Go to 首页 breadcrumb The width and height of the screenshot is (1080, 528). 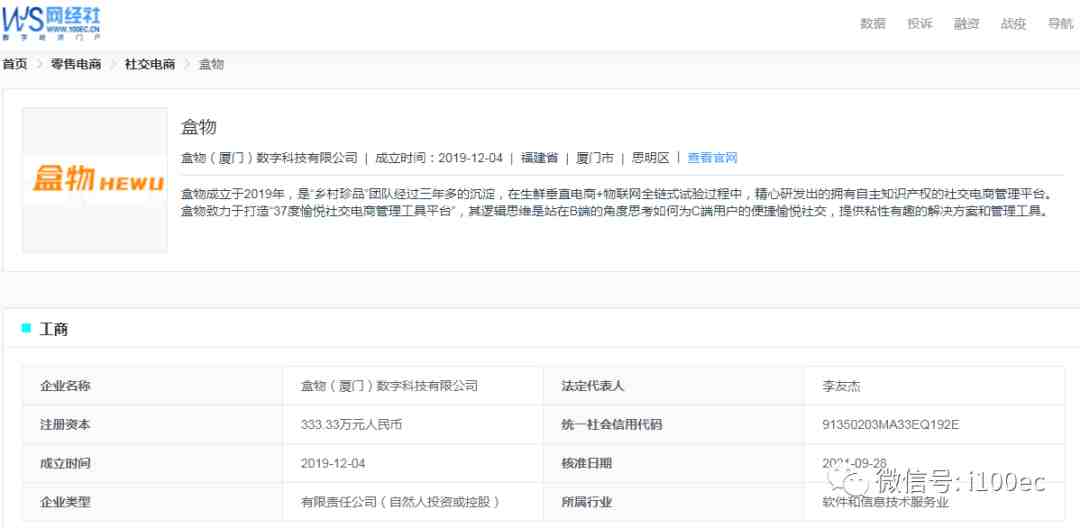click(x=15, y=65)
